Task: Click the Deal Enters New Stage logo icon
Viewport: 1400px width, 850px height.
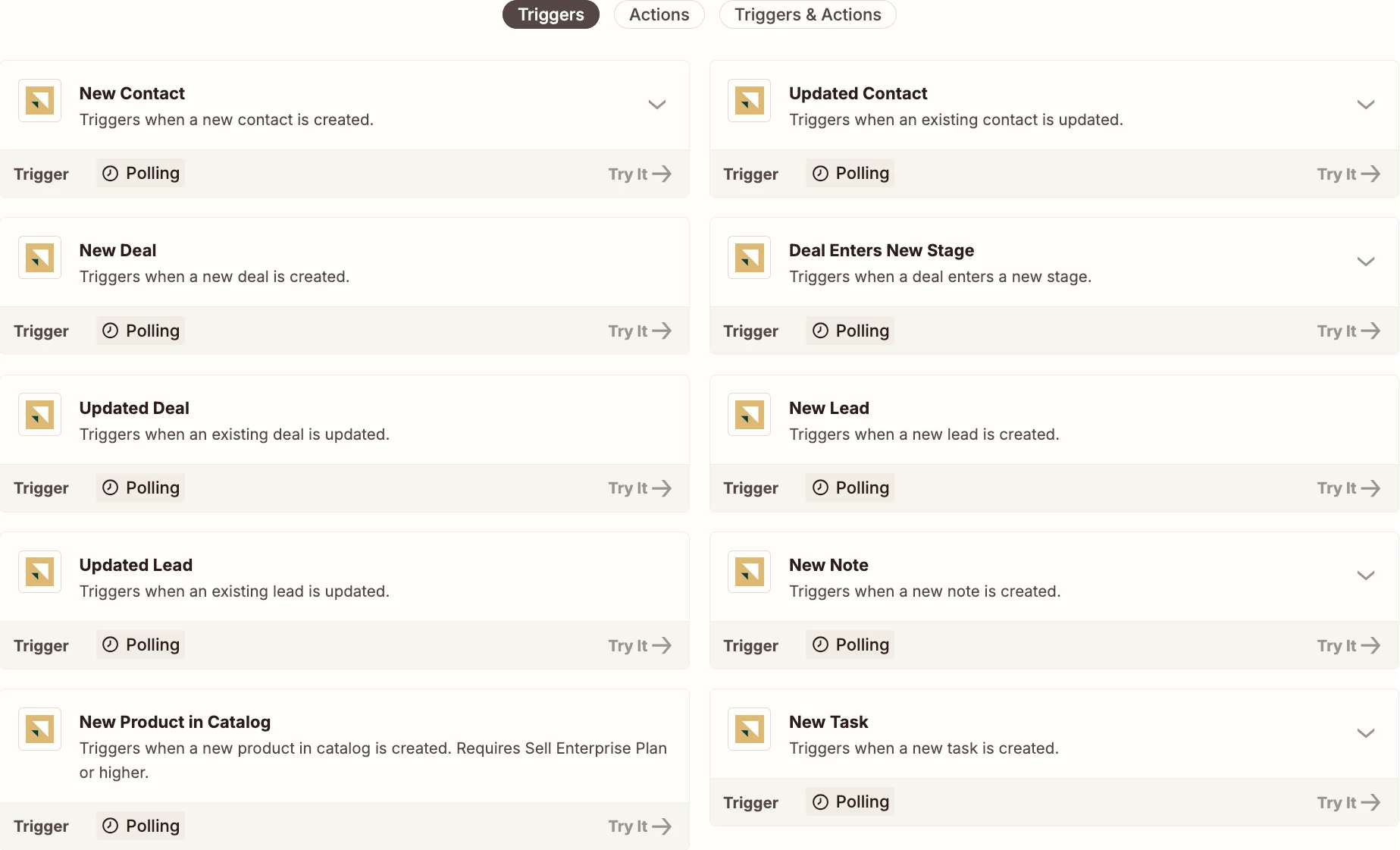Action: (749, 258)
